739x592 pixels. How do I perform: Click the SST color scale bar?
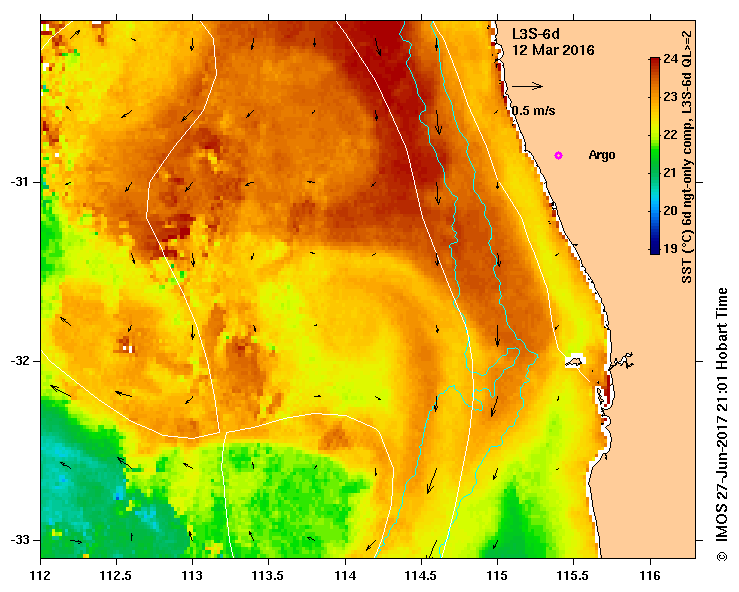pyautogui.click(x=655, y=156)
